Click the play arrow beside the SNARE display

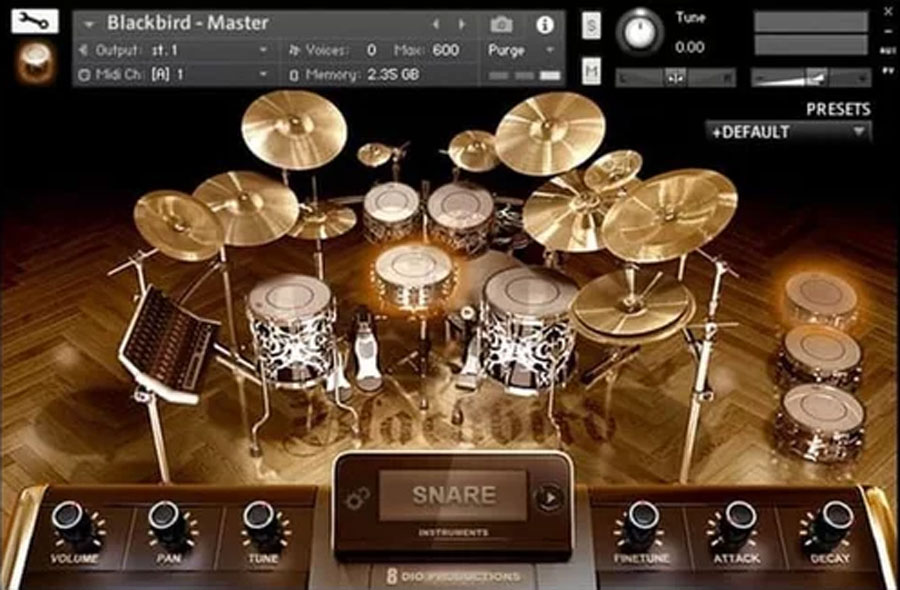549,498
